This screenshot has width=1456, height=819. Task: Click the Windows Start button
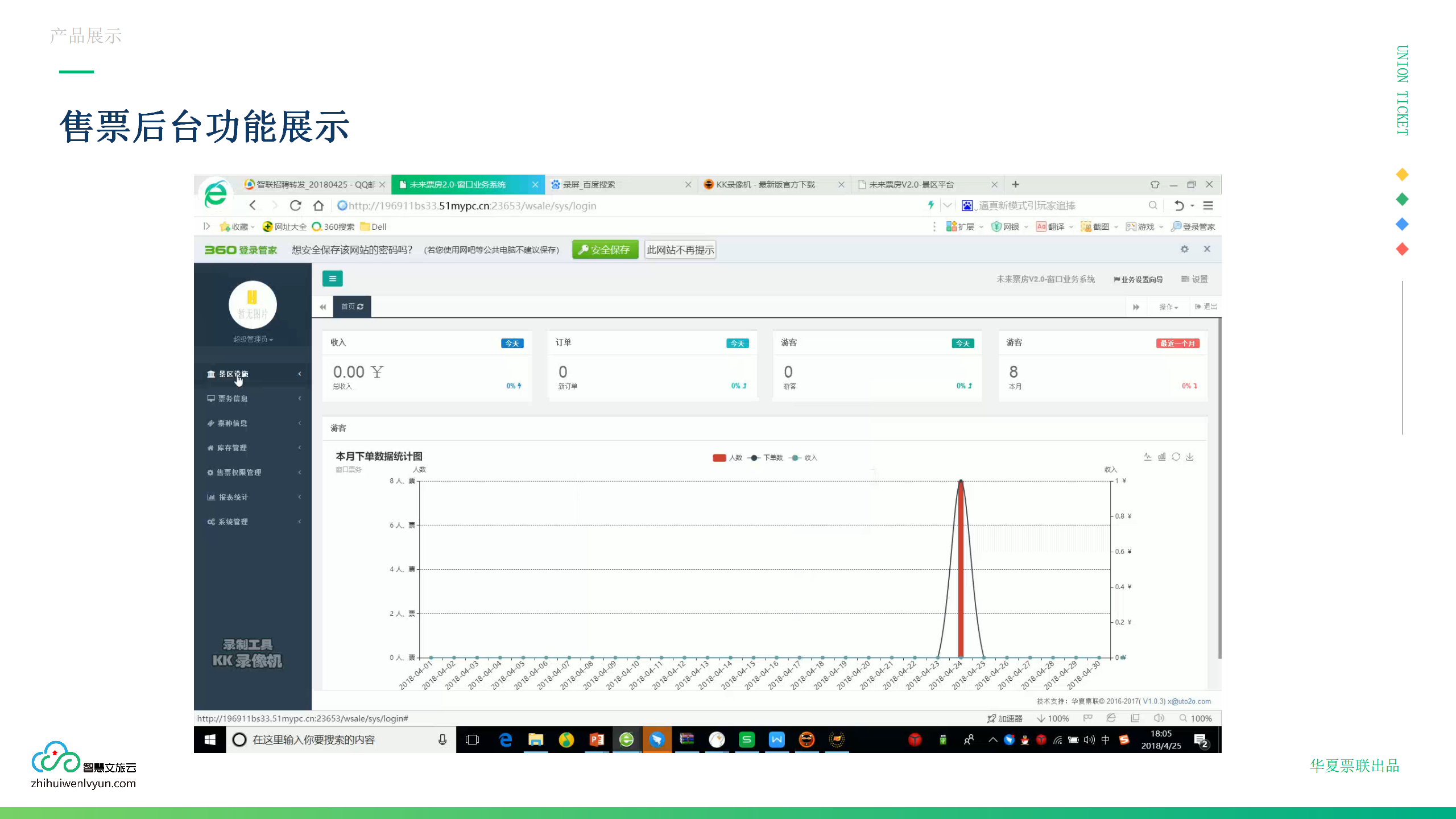(210, 739)
